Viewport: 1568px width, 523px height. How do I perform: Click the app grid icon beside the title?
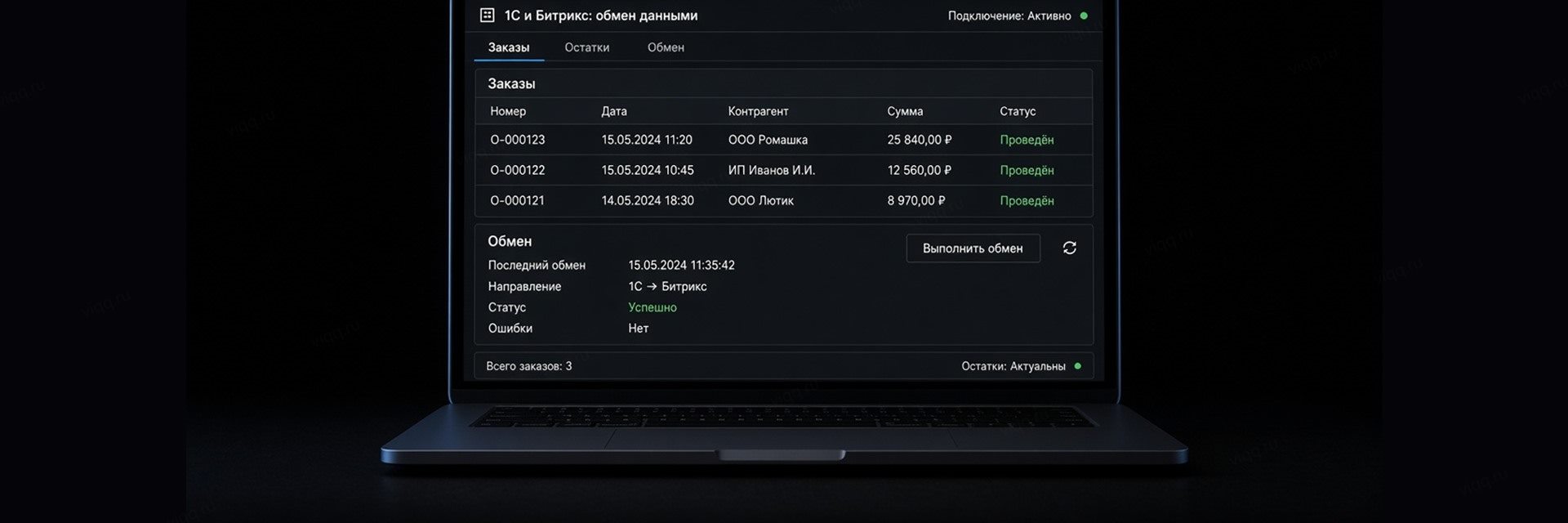coord(487,15)
